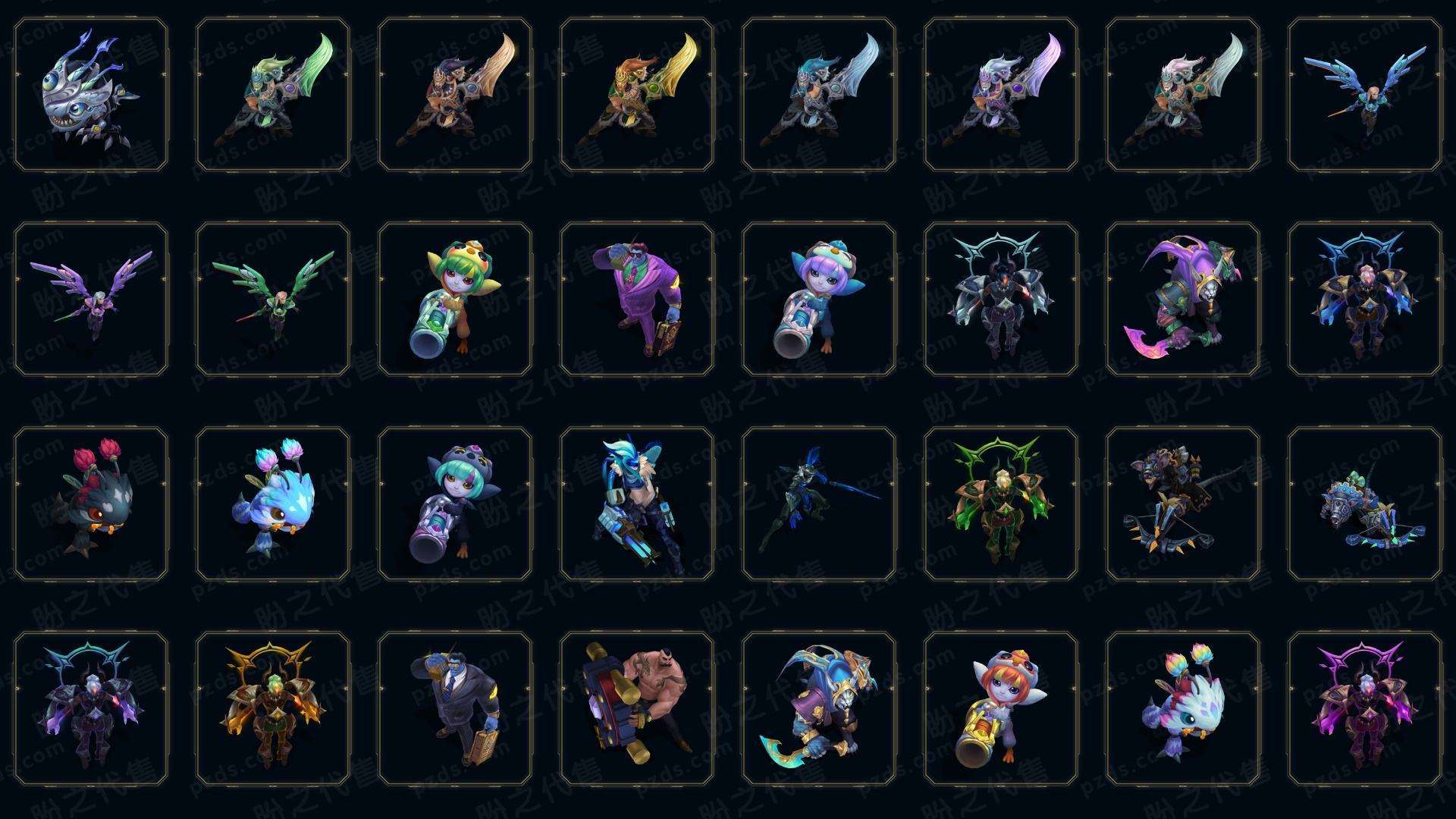Pick the golden halo armored warrior skin

click(x=273, y=708)
